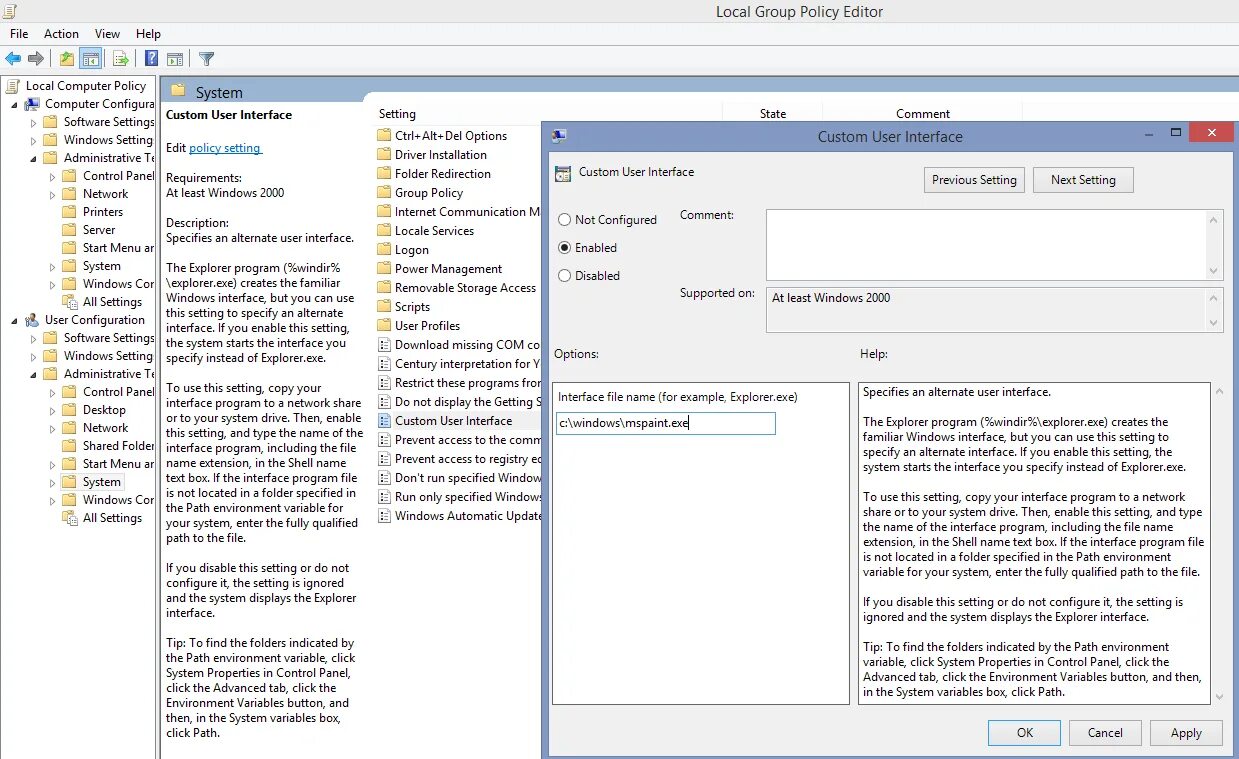Click the Next Setting button
The image size is (1239, 759).
coord(1083,180)
